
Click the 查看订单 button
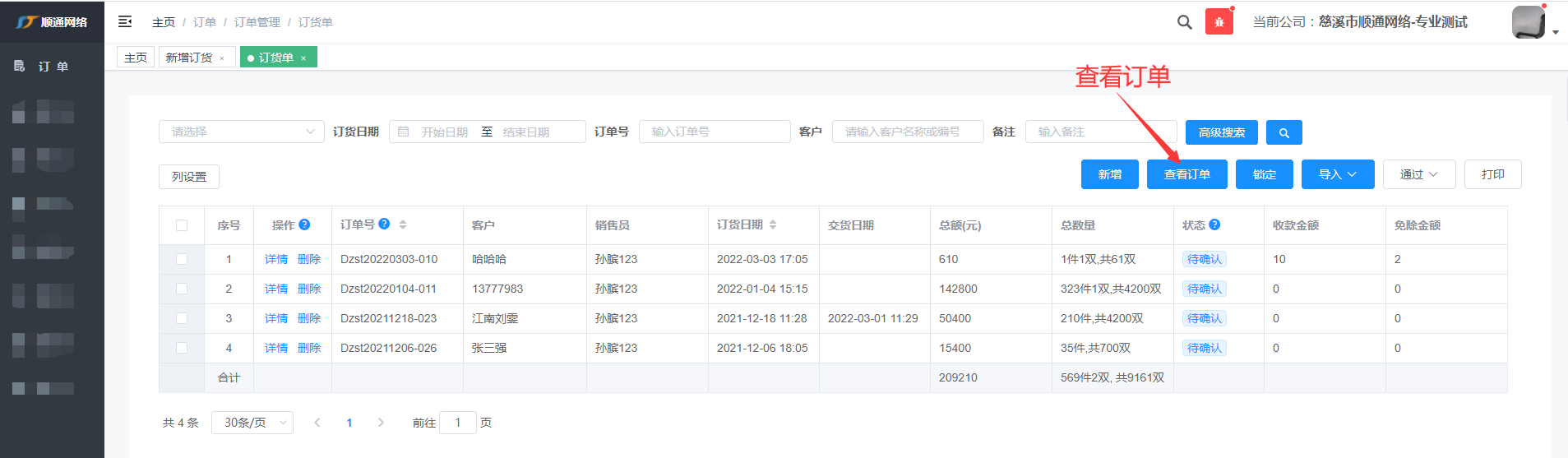[x=1186, y=174]
